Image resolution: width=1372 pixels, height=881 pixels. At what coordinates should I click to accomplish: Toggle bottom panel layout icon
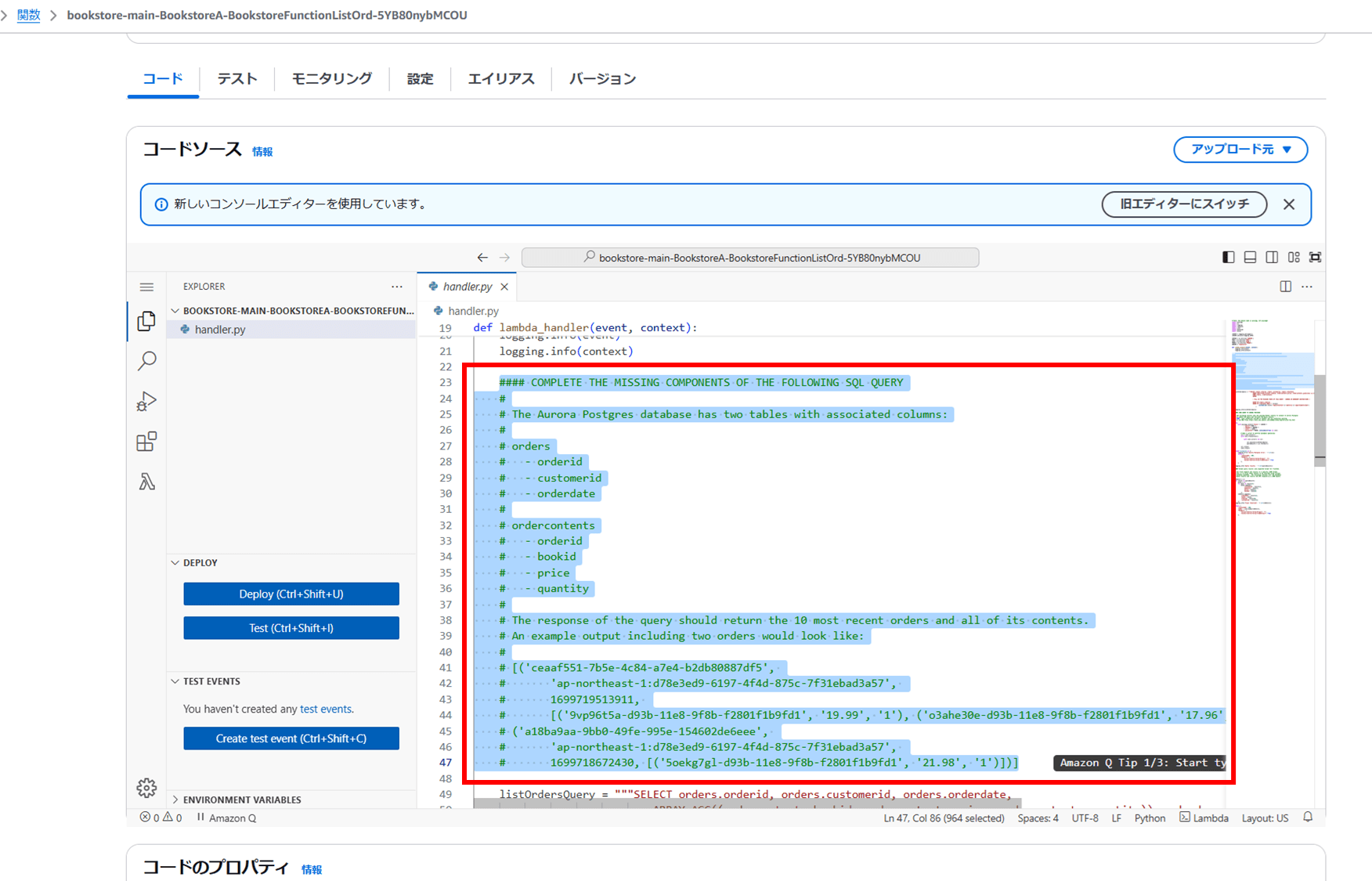(1251, 257)
